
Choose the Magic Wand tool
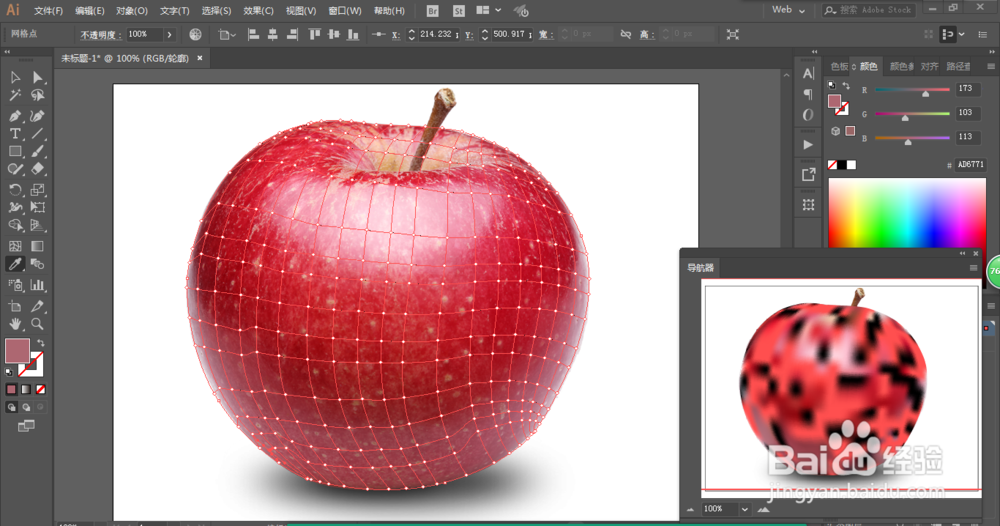15,96
